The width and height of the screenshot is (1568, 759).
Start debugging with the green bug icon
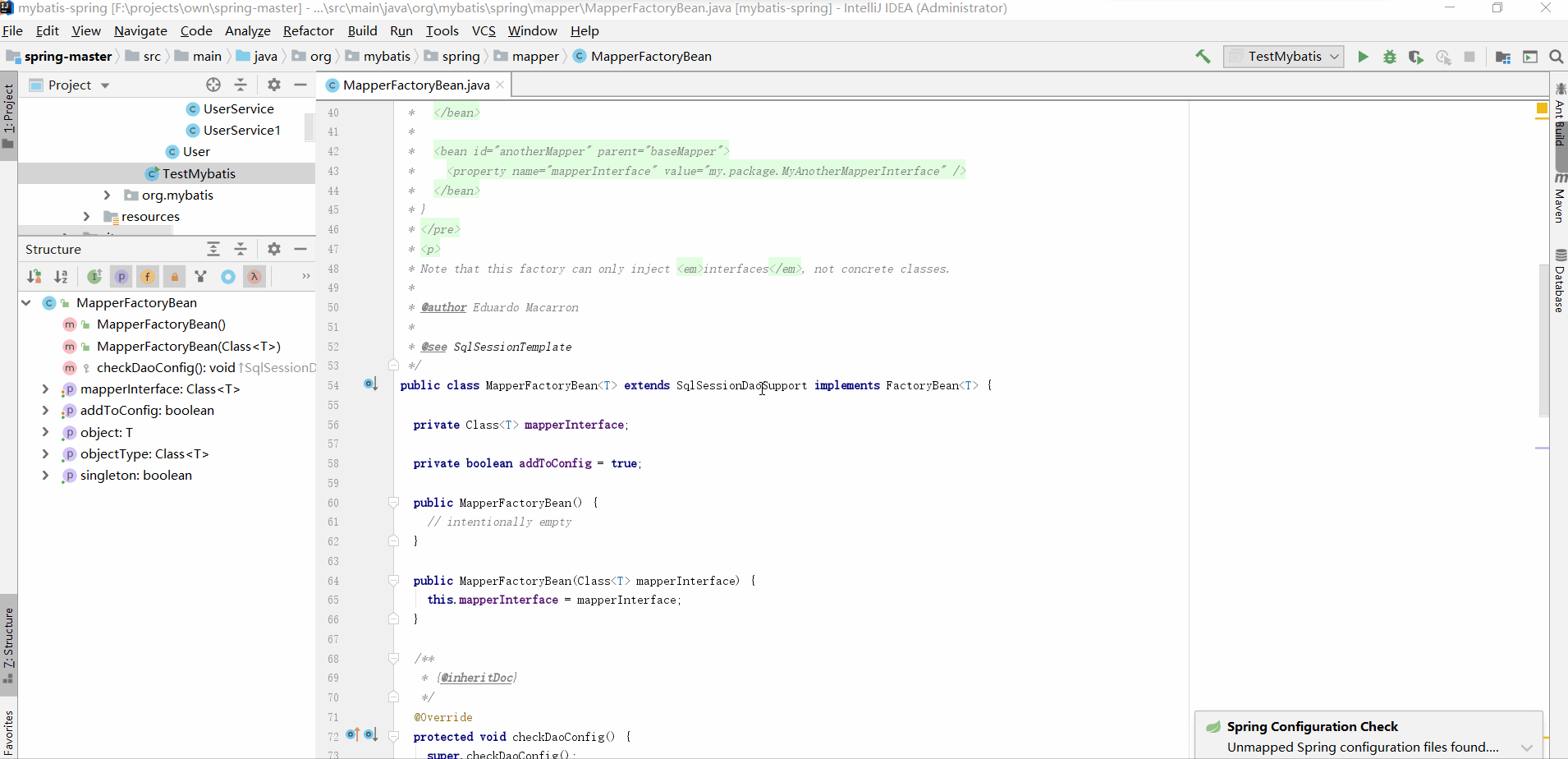(1390, 57)
